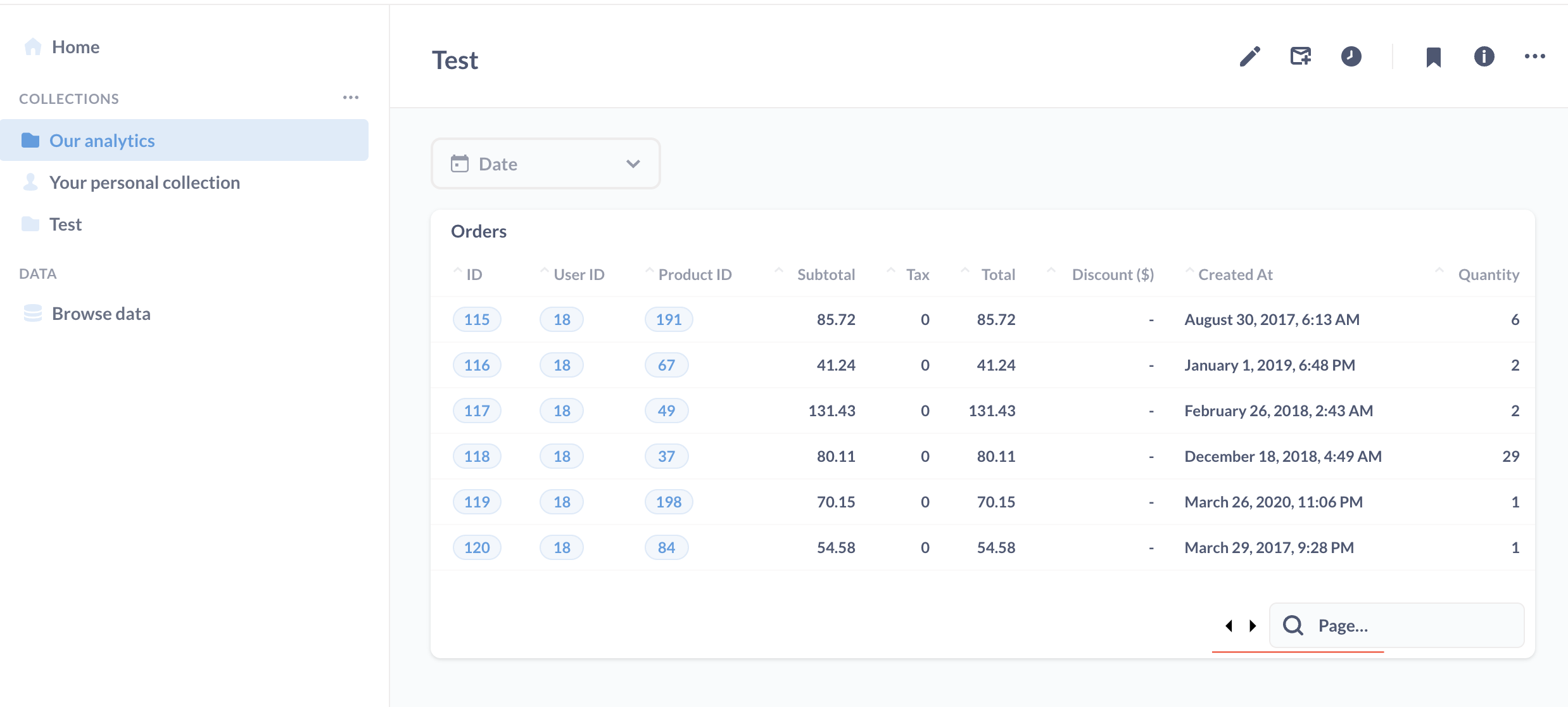Image resolution: width=1568 pixels, height=707 pixels.
Task: Open the calendar icon on the Date filter
Action: point(460,163)
